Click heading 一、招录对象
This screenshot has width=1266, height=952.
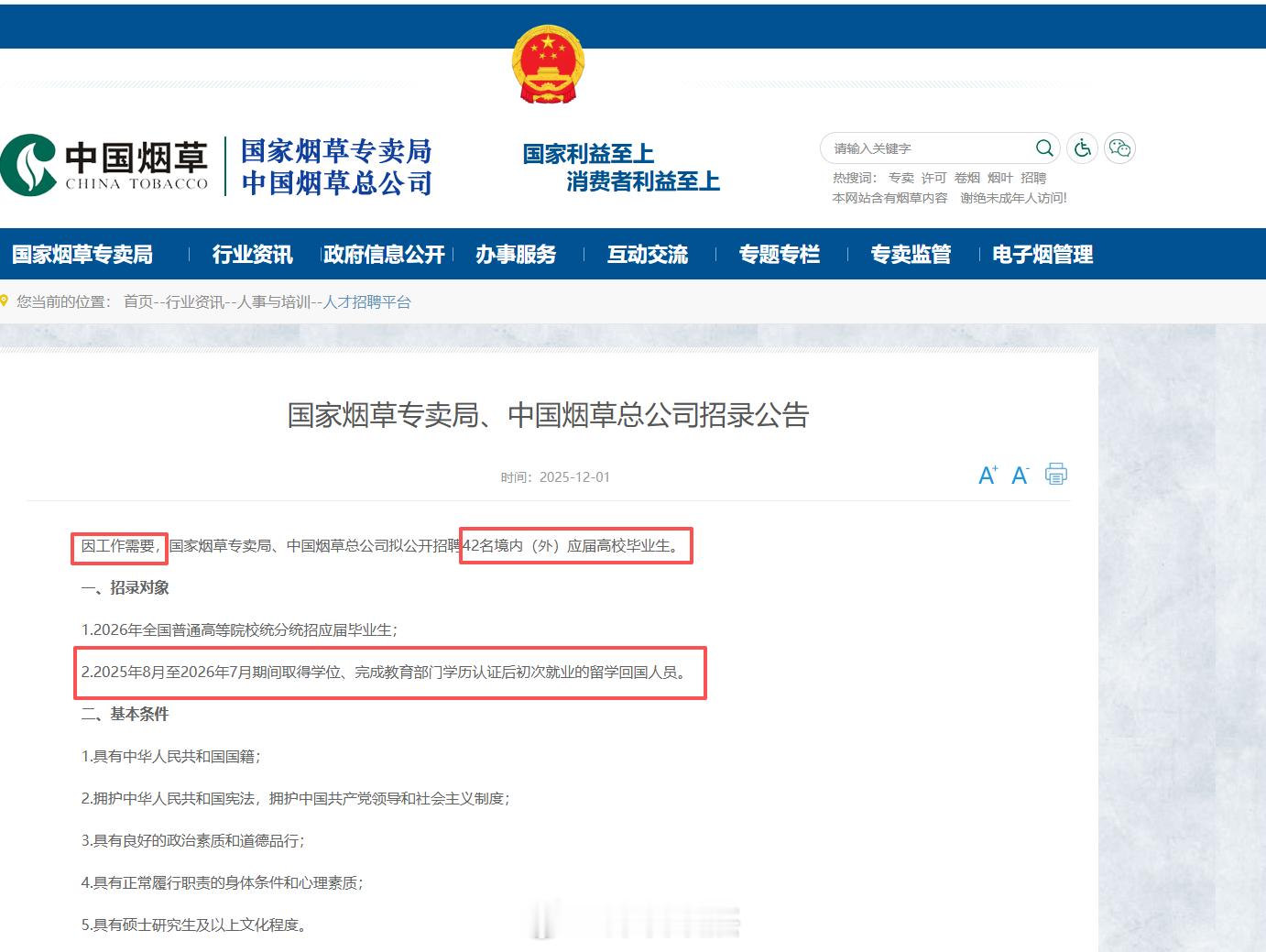[126, 587]
